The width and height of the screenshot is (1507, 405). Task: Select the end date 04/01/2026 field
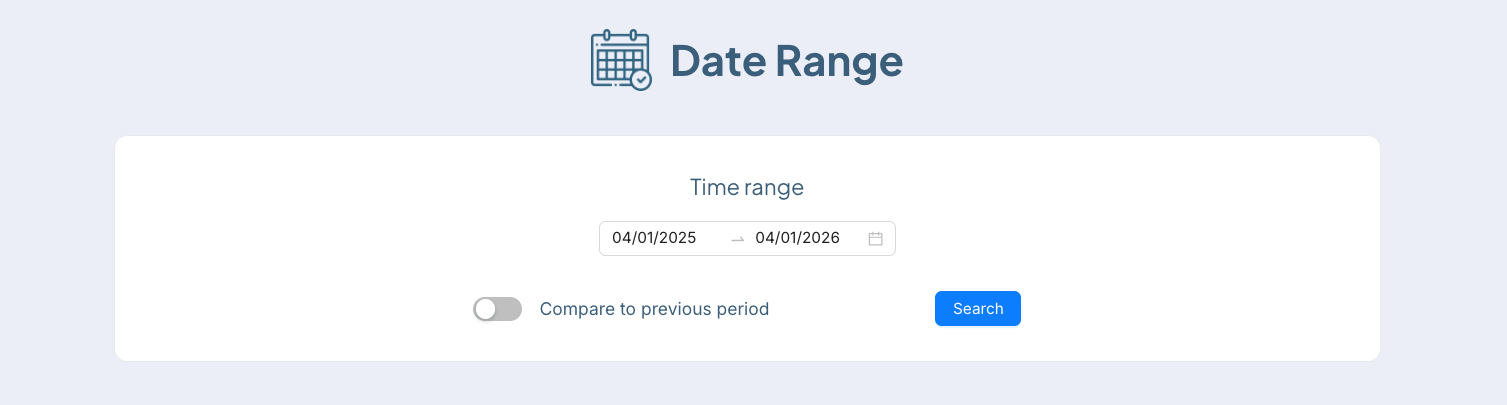[x=797, y=238]
